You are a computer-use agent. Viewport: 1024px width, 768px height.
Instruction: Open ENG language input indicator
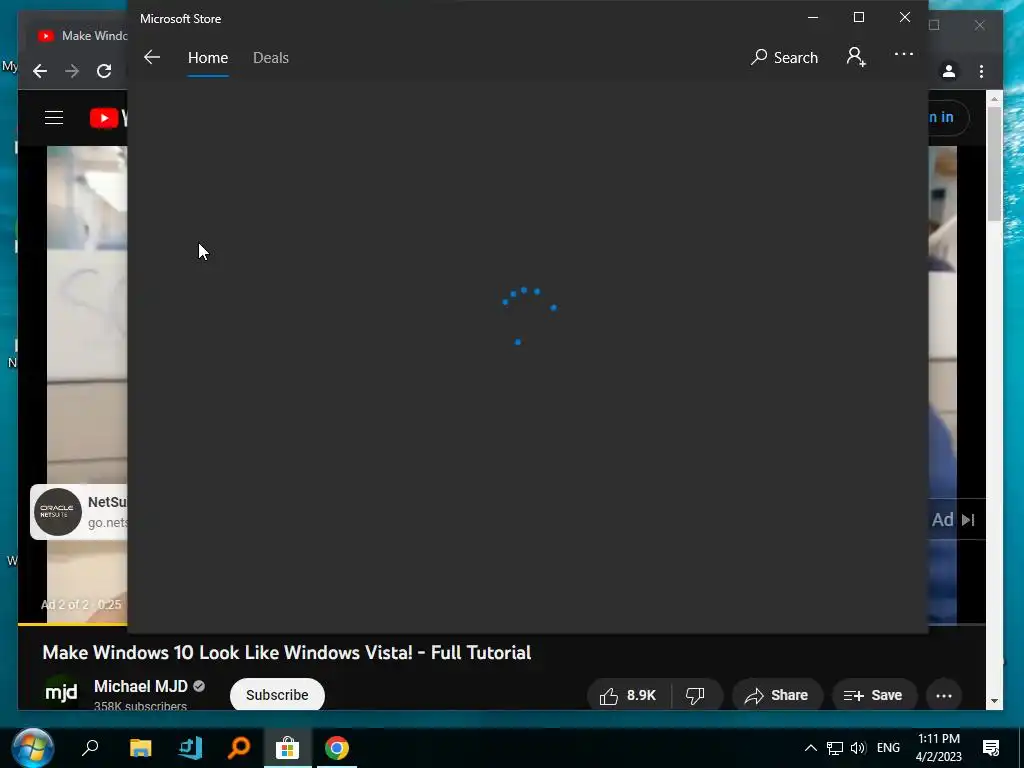tap(888, 748)
